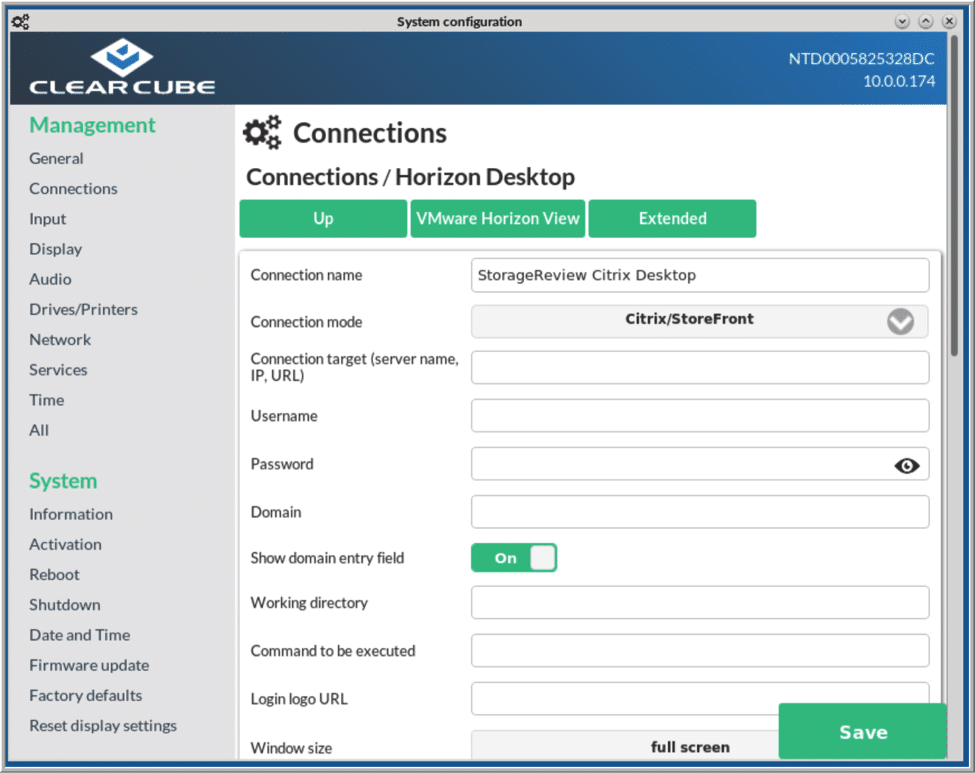Screen dimensions: 975x773
Task: Click the vertical scrollbar thumb
Action: click(954, 195)
